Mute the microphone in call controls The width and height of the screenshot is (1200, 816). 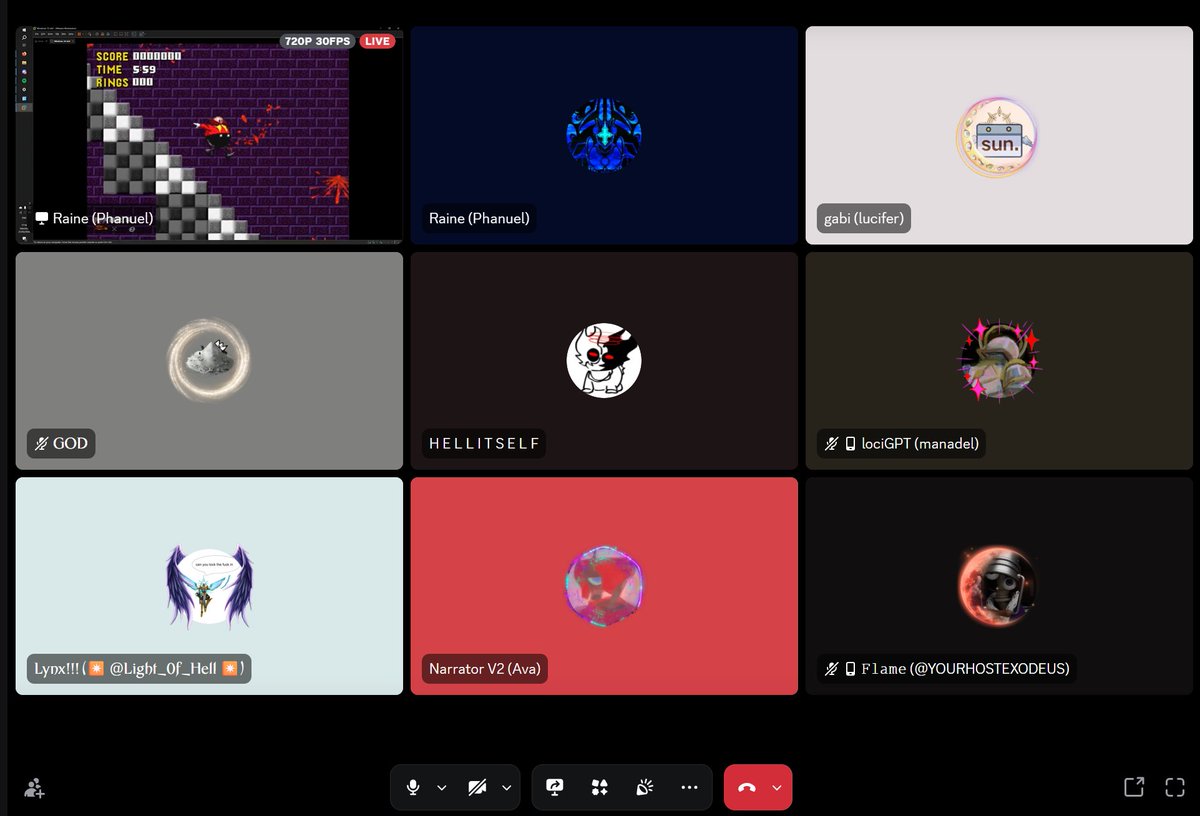pos(412,787)
